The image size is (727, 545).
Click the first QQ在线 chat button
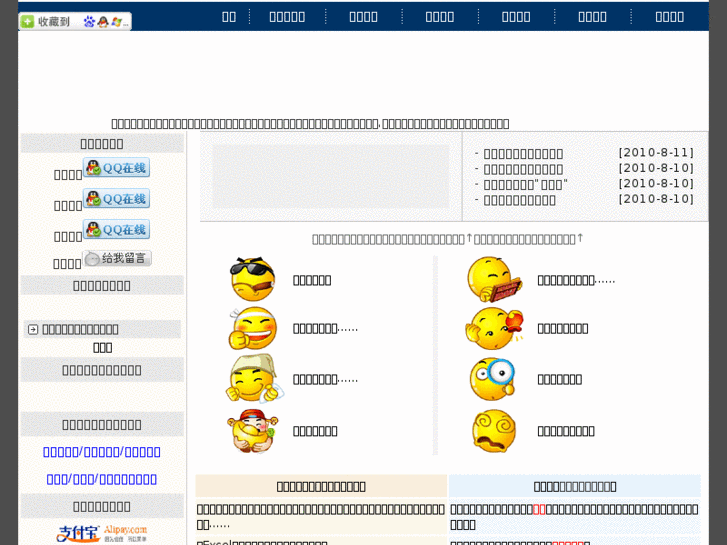(116, 167)
